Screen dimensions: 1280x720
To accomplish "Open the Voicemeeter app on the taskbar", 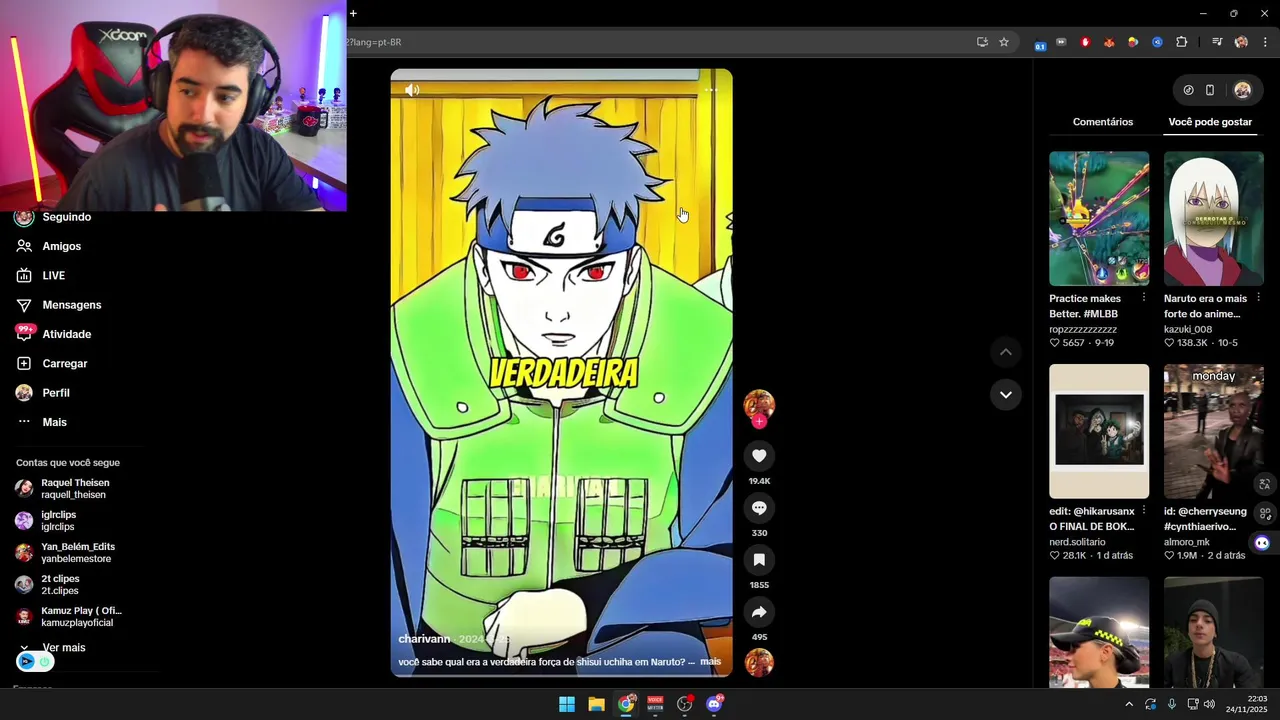I will (655, 704).
